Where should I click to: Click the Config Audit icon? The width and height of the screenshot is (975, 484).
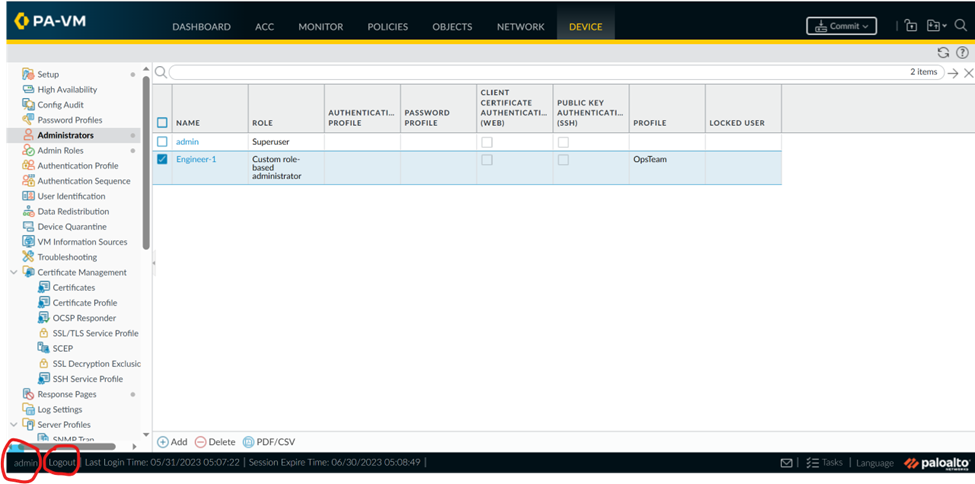click(28, 105)
